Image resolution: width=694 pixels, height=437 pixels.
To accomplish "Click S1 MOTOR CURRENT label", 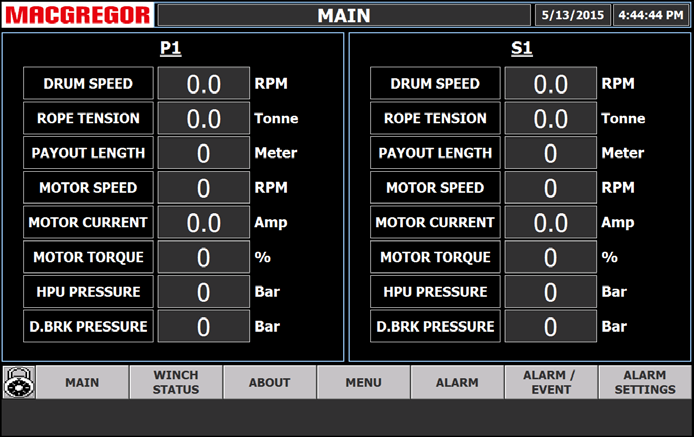I will coord(435,222).
